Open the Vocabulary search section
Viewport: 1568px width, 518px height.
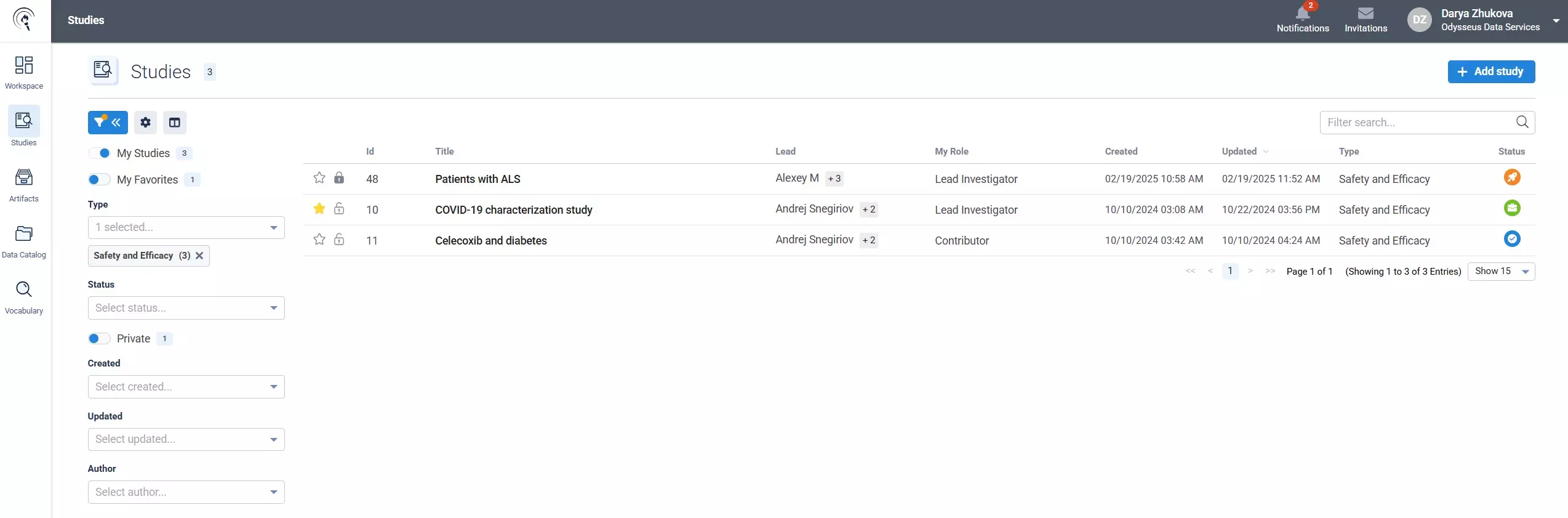[x=24, y=297]
